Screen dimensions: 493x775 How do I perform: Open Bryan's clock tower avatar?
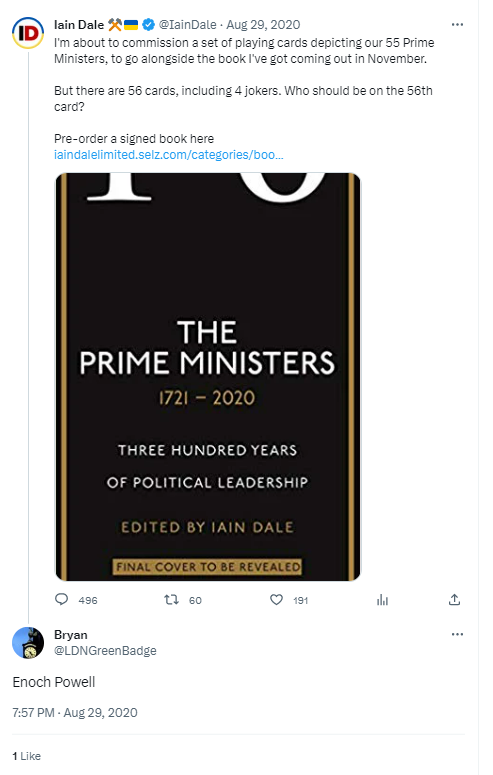click(x=28, y=643)
